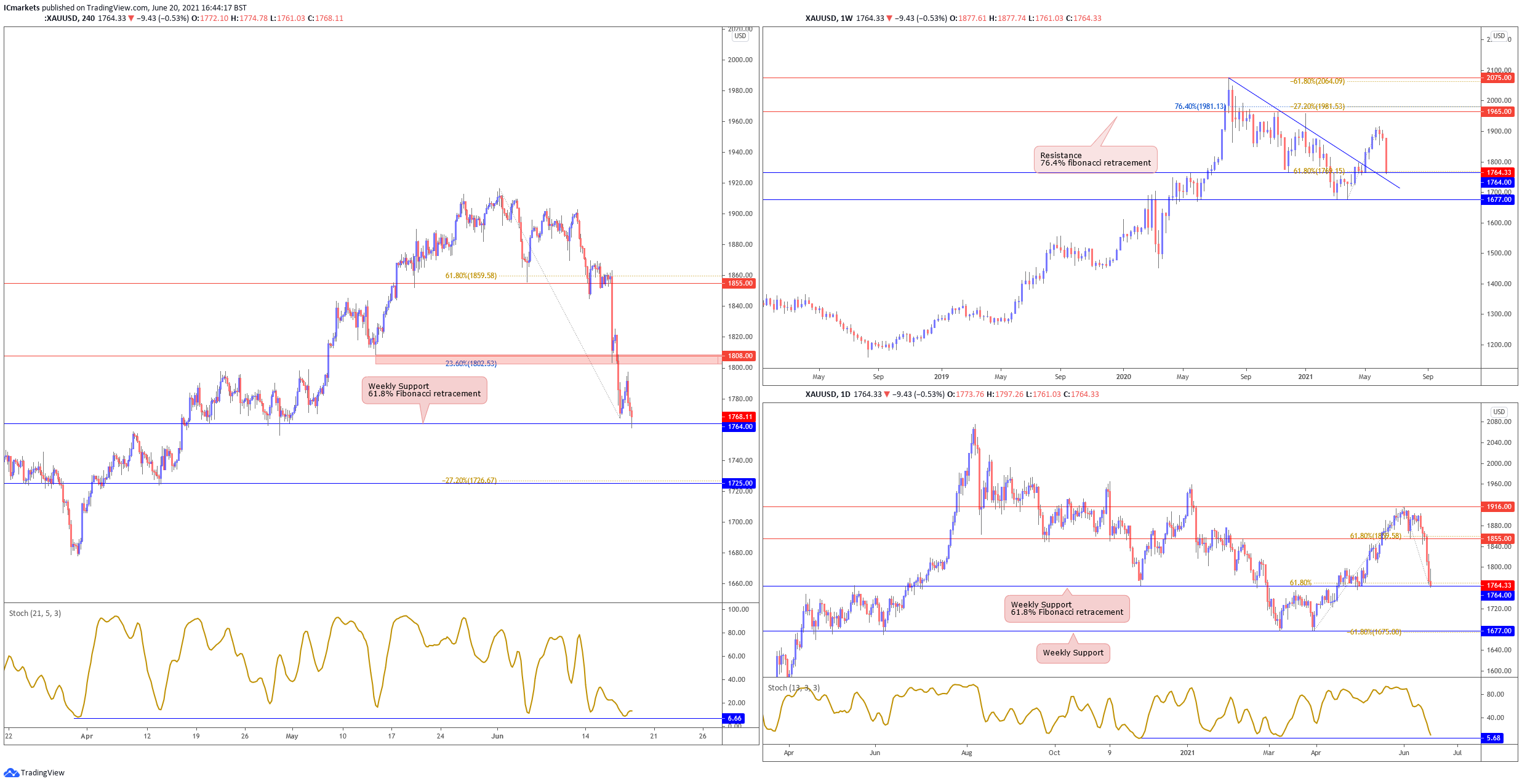Select the XAUUSD, 1W chart title
1522x784 pixels.
coord(828,18)
